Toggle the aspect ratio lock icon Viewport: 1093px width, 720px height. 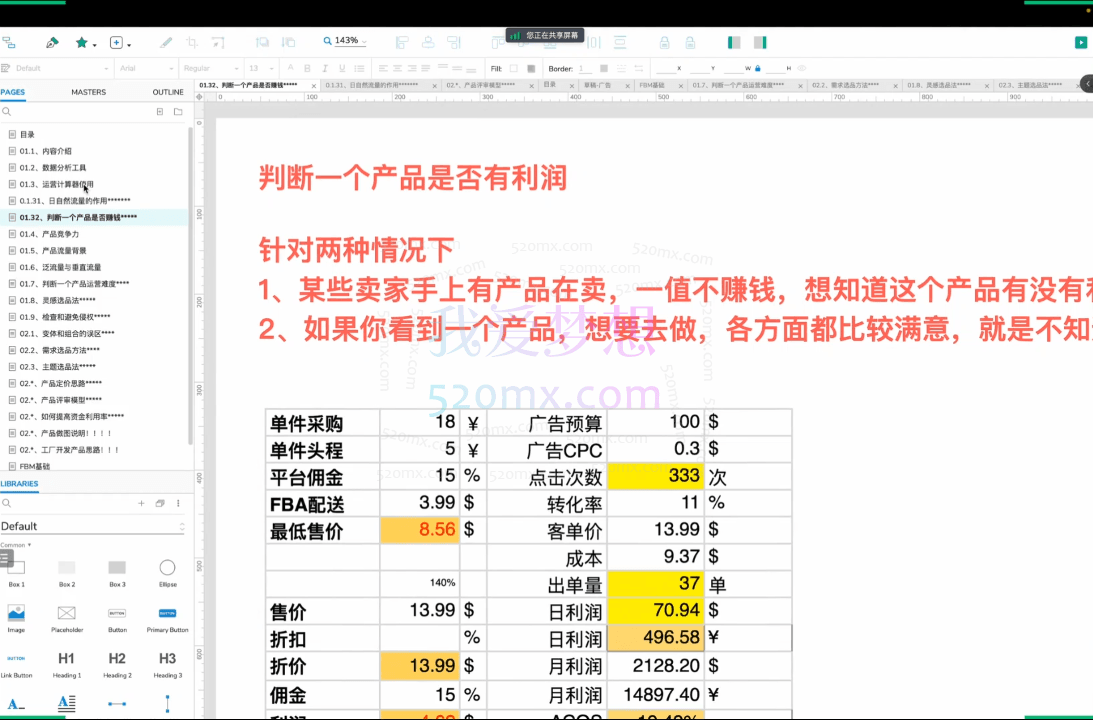758,68
